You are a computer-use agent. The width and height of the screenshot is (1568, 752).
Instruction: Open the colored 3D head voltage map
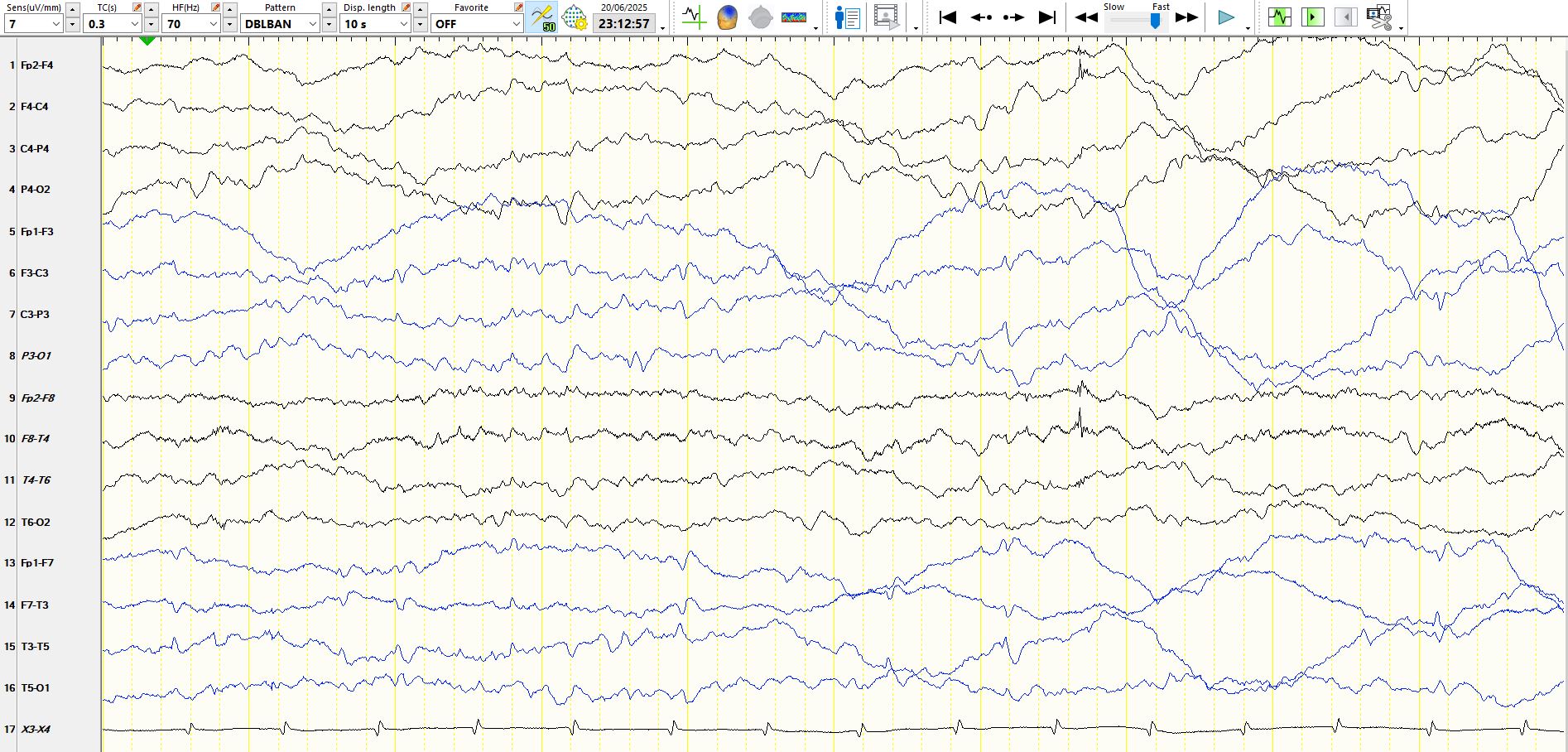click(727, 17)
